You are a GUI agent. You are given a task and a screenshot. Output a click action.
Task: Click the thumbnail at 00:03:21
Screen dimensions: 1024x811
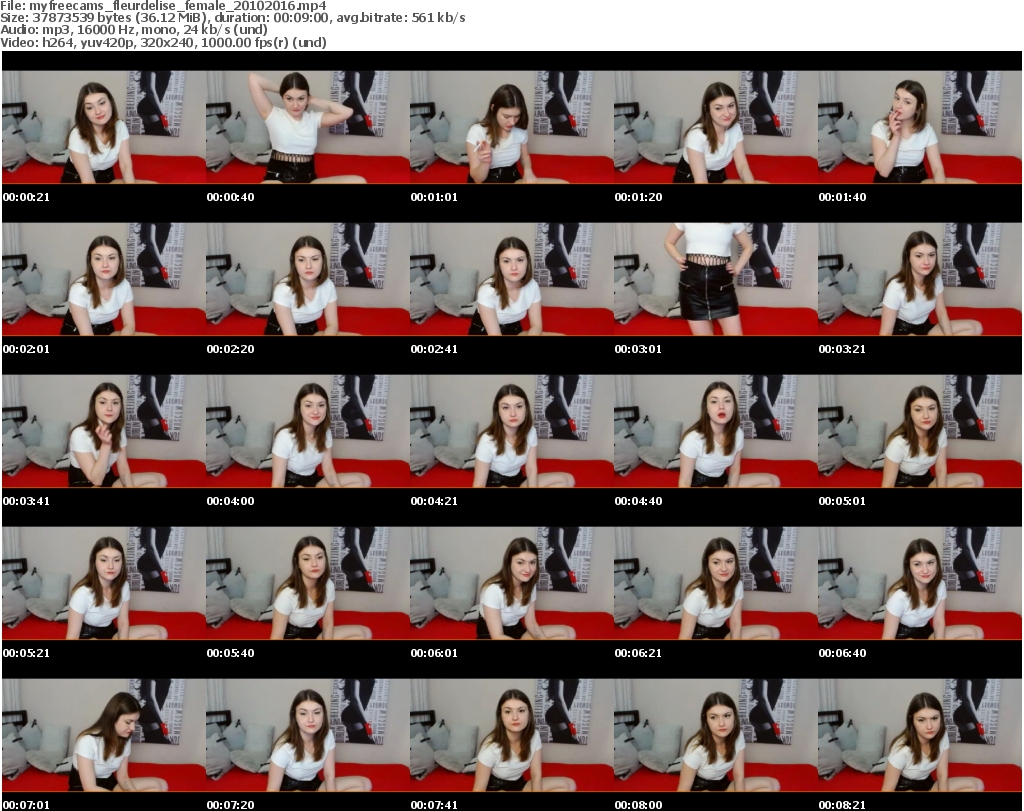click(x=920, y=279)
